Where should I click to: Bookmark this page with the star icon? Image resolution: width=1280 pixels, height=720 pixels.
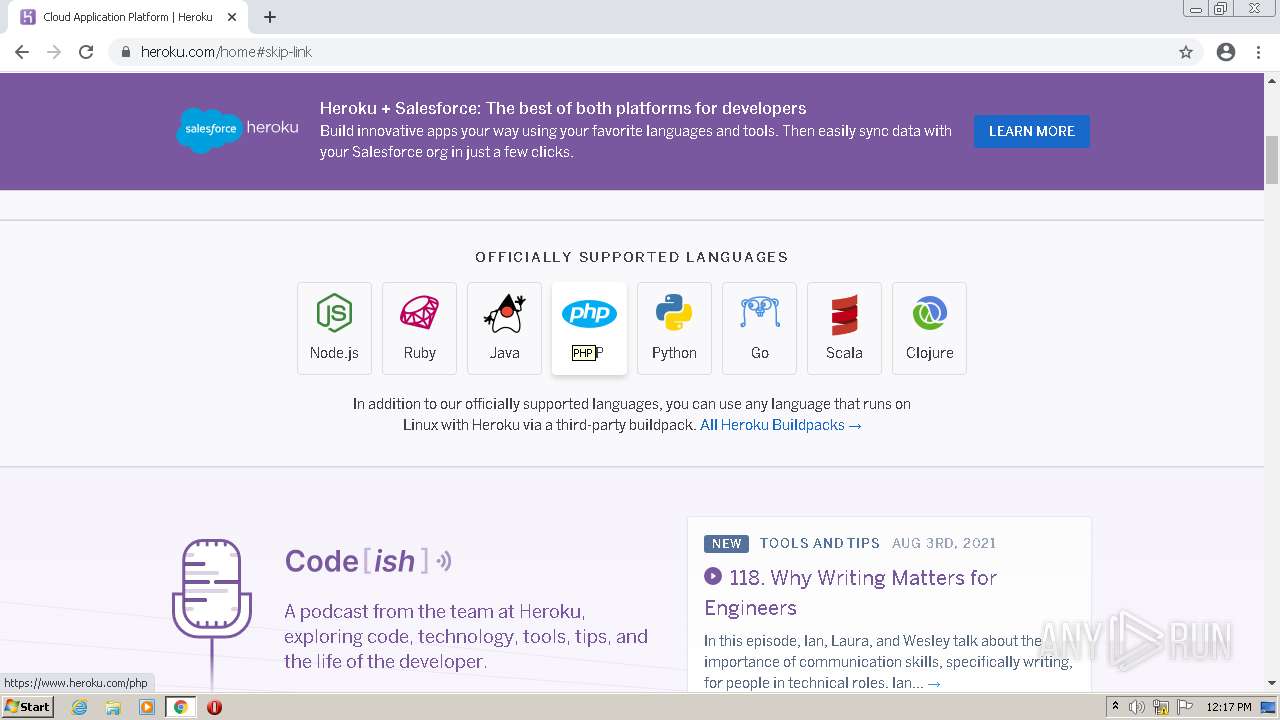[x=1186, y=52]
